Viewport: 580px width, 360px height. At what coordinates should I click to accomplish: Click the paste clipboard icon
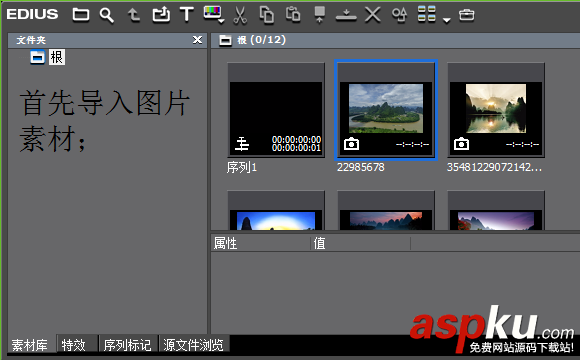[293, 15]
